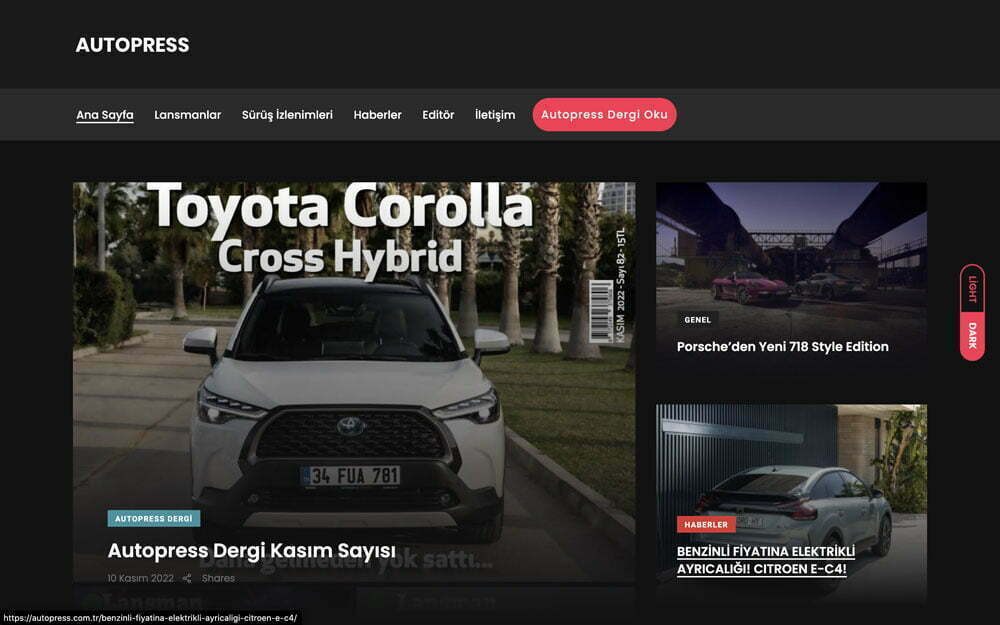Viewport: 1000px width, 625px height.
Task: Open the Autopress Dergi Kasım Sayısı article title
Action: [251, 551]
